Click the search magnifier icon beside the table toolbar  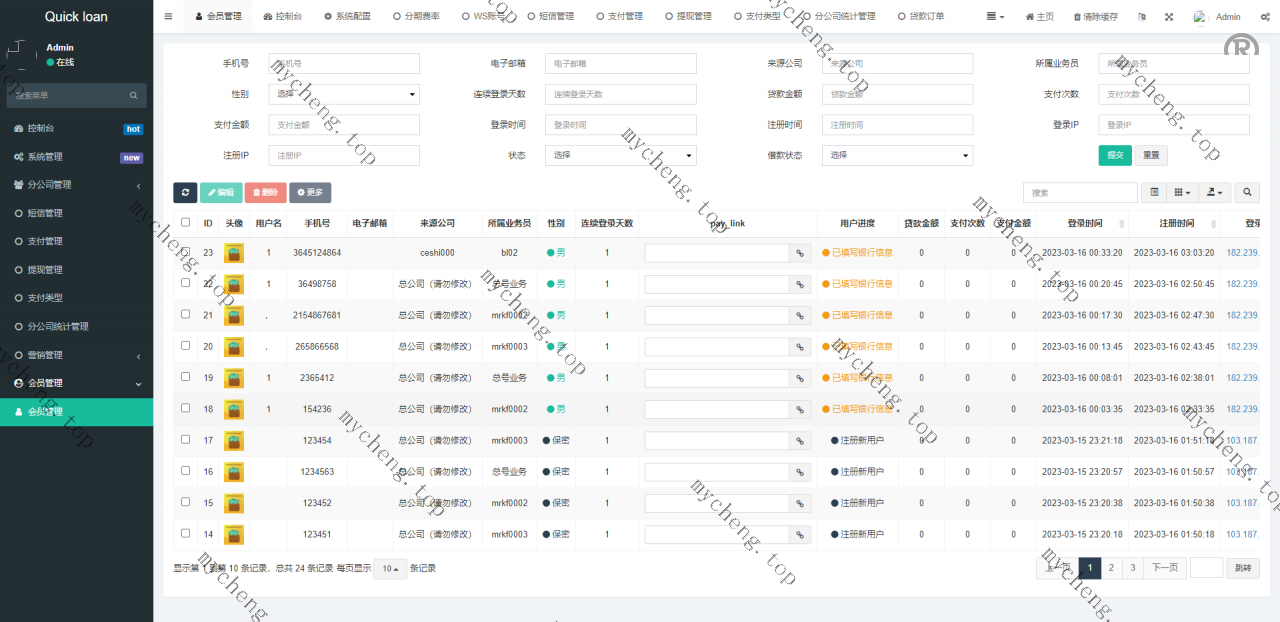[1247, 193]
